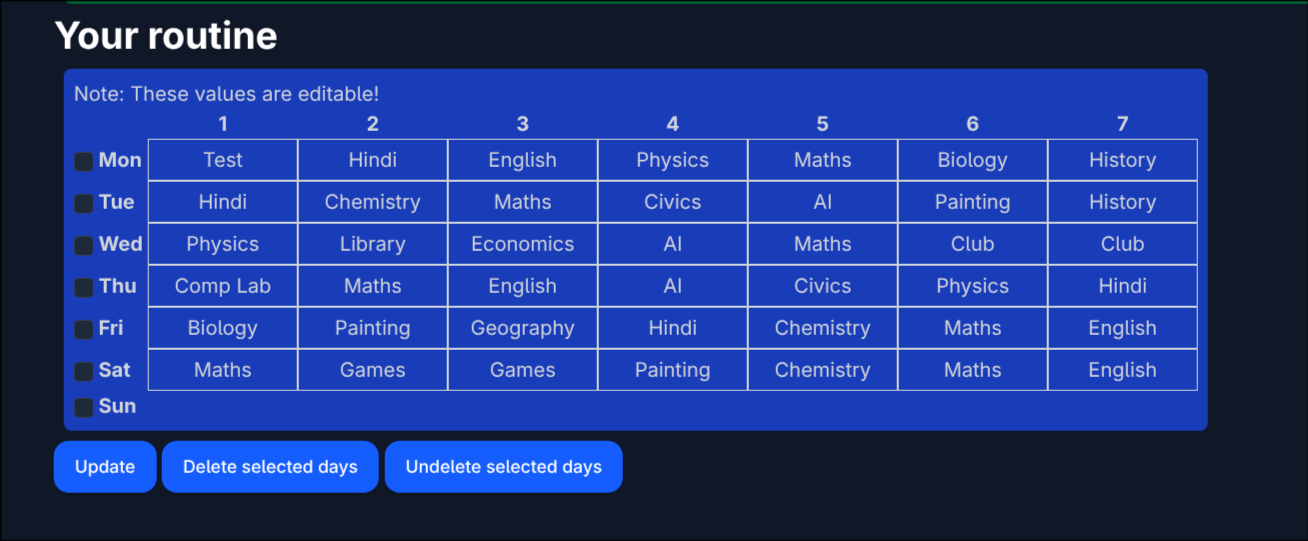
Task: Check the Wed day checkbox
Action: tap(84, 246)
